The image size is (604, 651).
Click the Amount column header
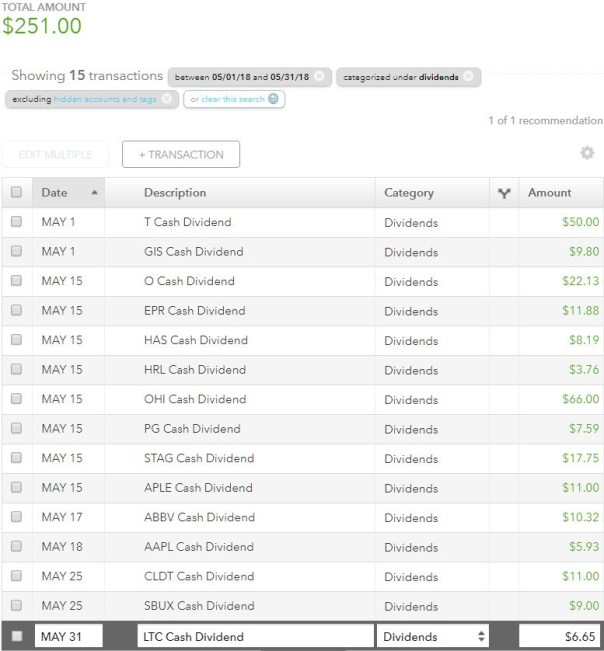[x=549, y=193]
